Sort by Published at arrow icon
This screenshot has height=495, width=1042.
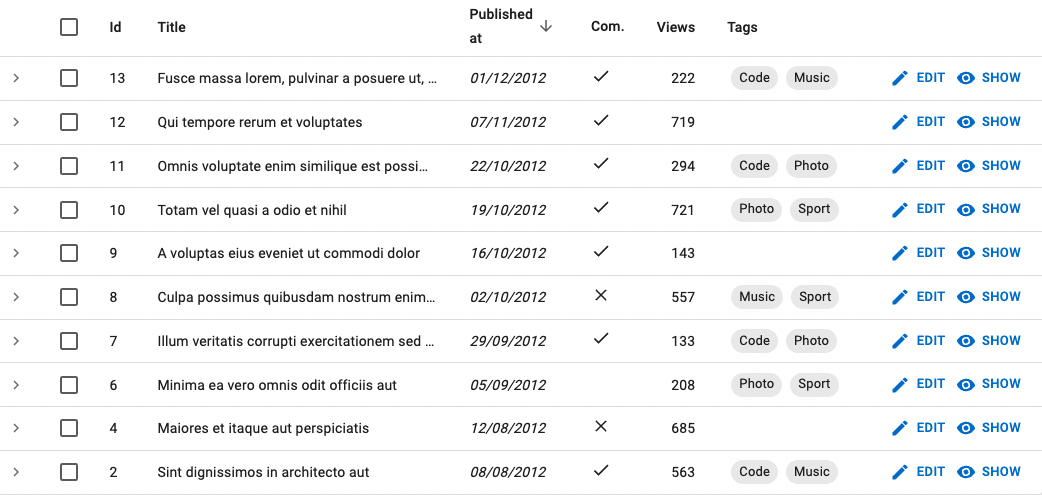[546, 27]
